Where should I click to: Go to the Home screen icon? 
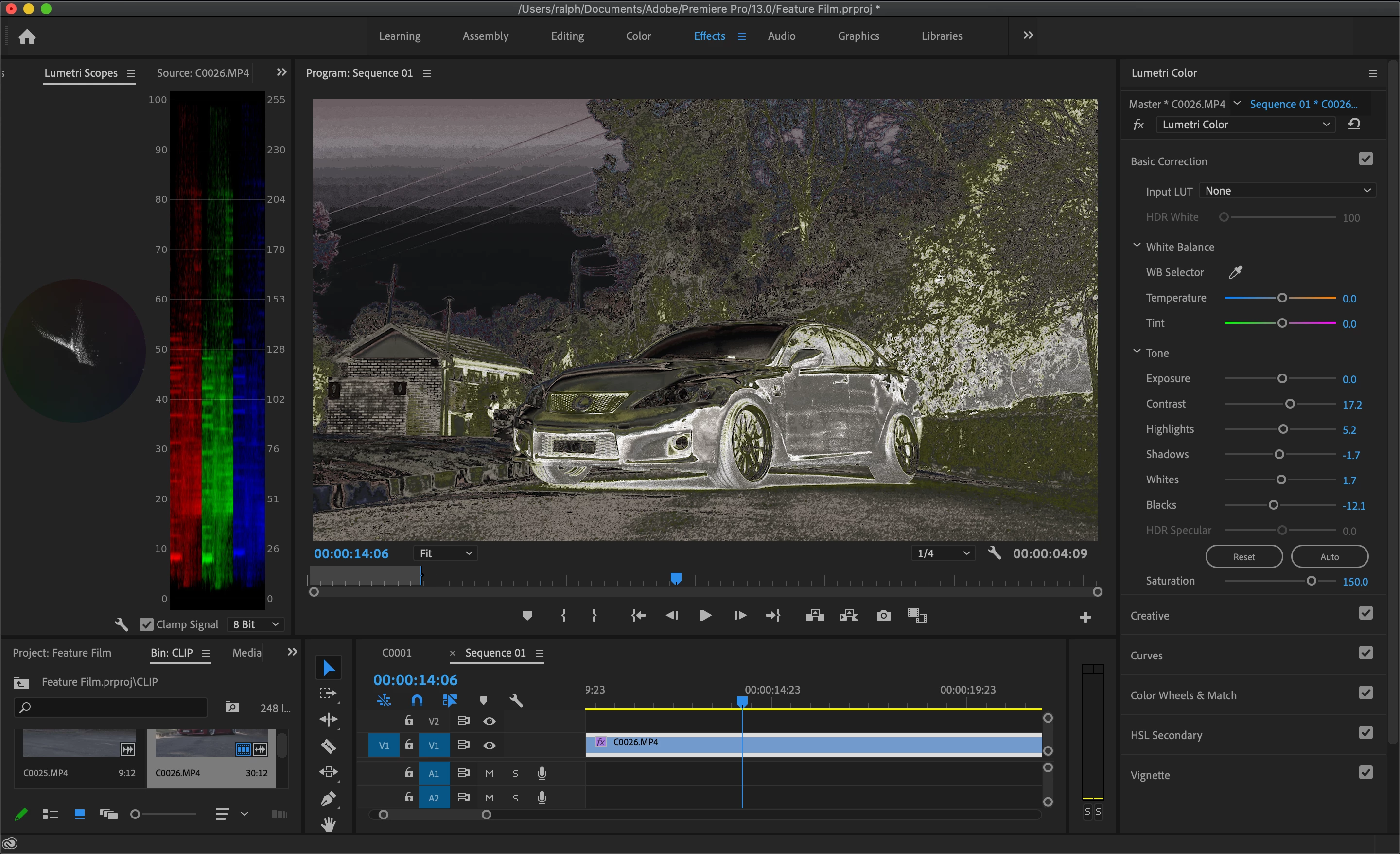click(x=27, y=37)
